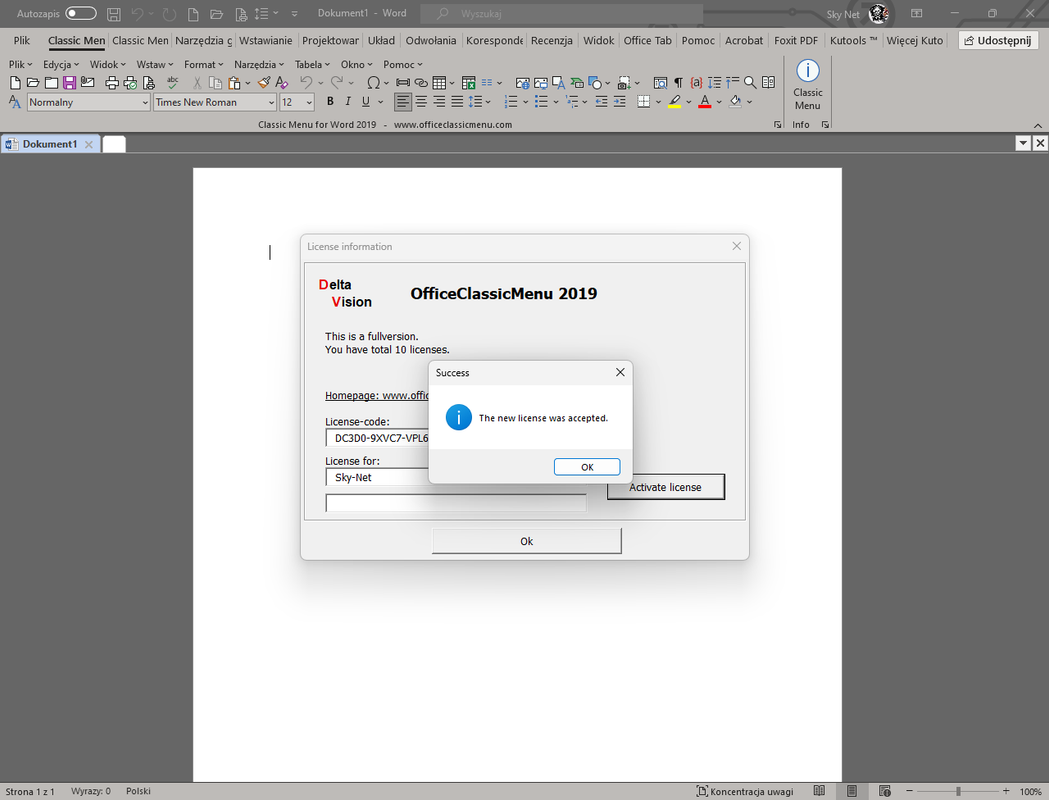Confirm Success dialog with OK
1049x800 pixels.
(x=587, y=467)
